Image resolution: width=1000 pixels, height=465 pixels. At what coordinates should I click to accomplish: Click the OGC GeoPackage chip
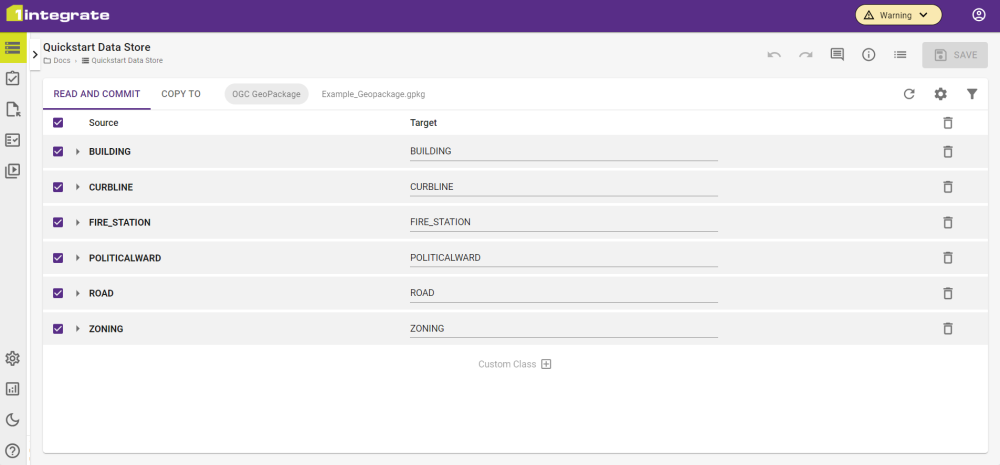pos(267,94)
